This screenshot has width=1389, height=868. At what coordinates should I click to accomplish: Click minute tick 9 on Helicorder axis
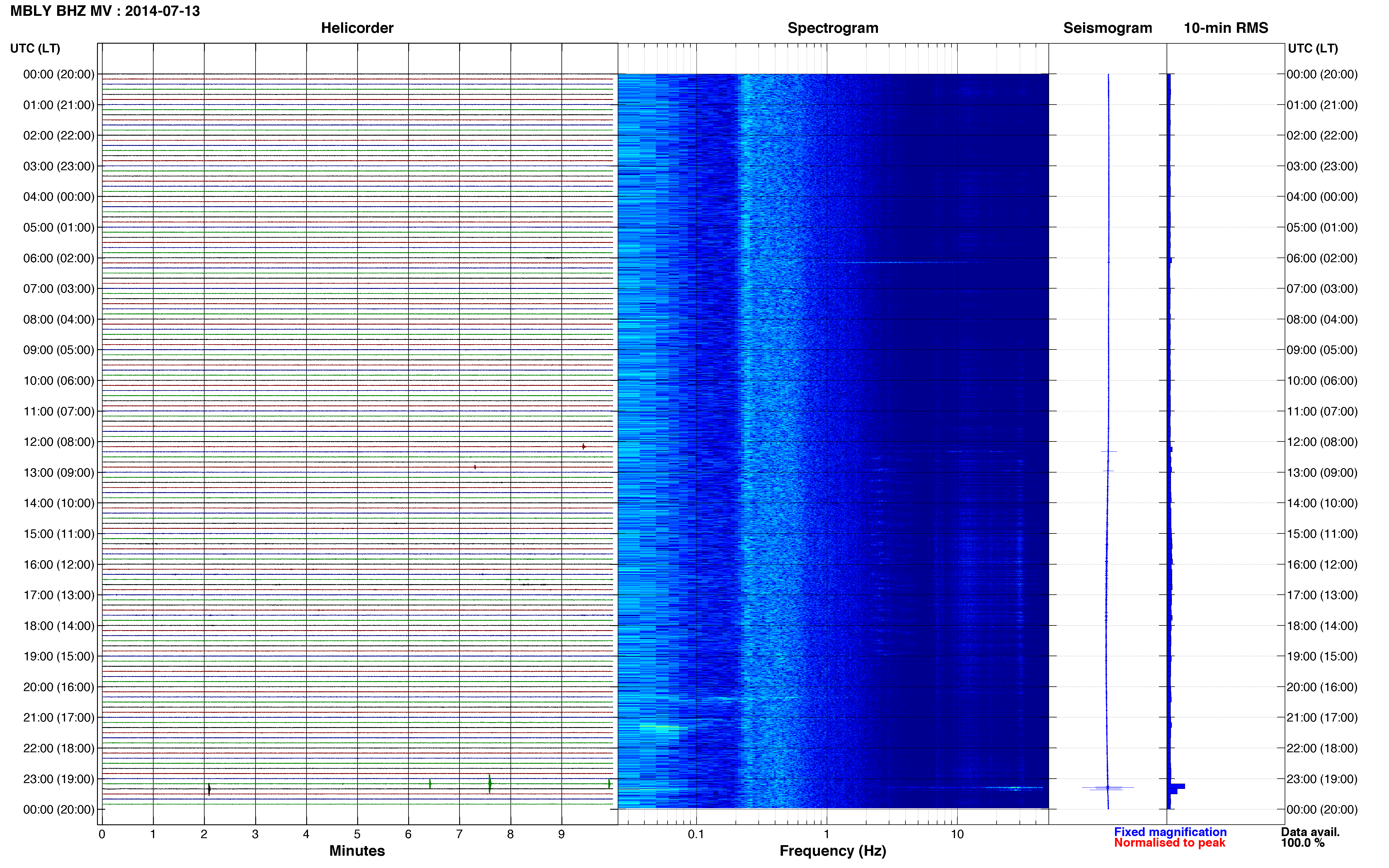pos(561,834)
